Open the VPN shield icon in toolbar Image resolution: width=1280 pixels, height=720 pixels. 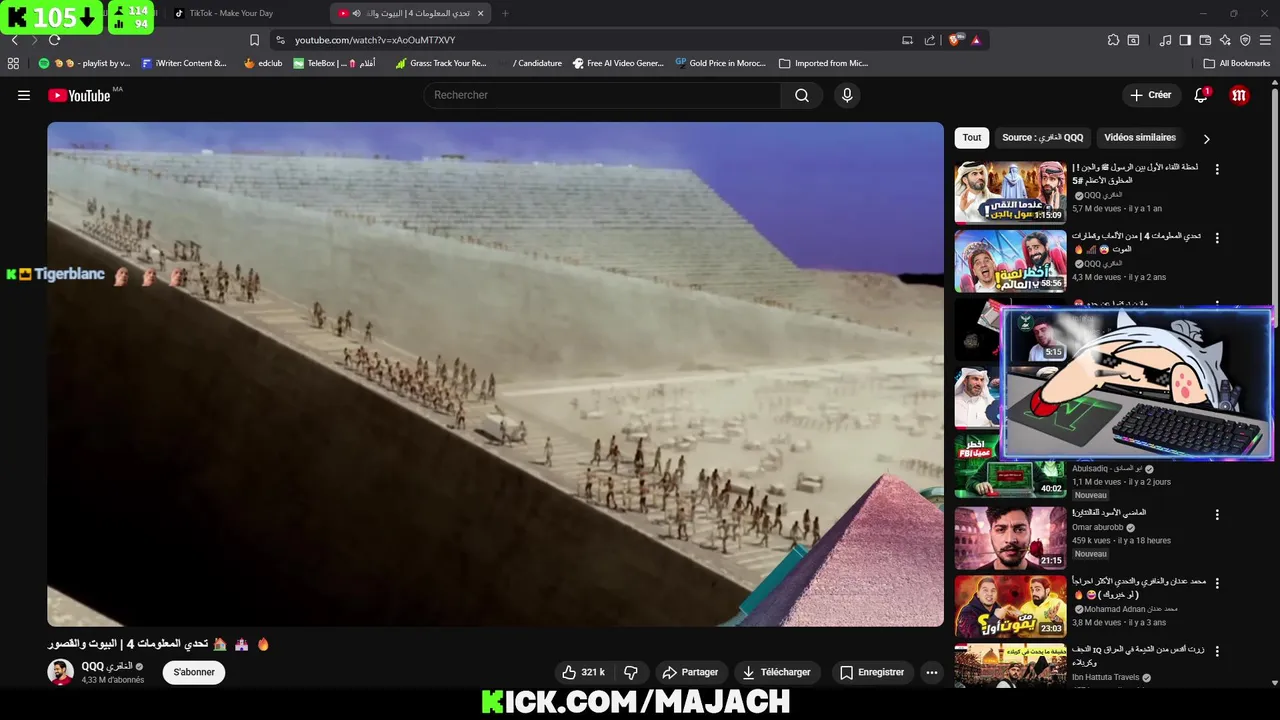click(x=1245, y=40)
